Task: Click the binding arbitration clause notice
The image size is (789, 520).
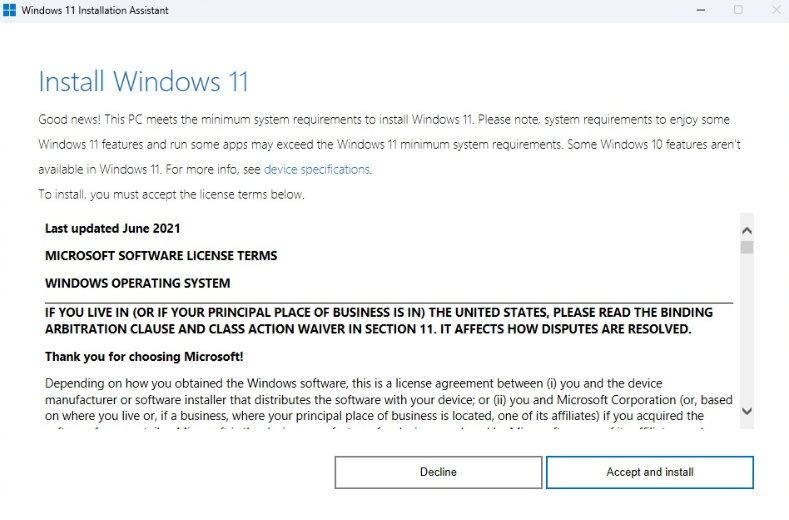Action: coord(379,321)
